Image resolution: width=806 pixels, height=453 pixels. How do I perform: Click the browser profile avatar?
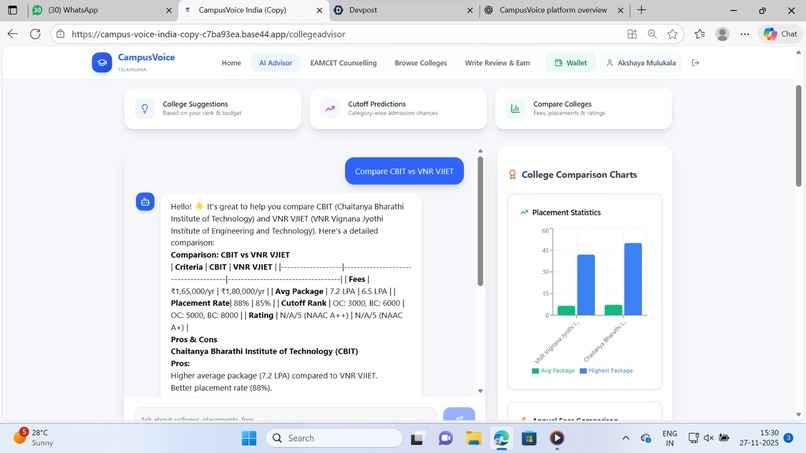coord(722,34)
